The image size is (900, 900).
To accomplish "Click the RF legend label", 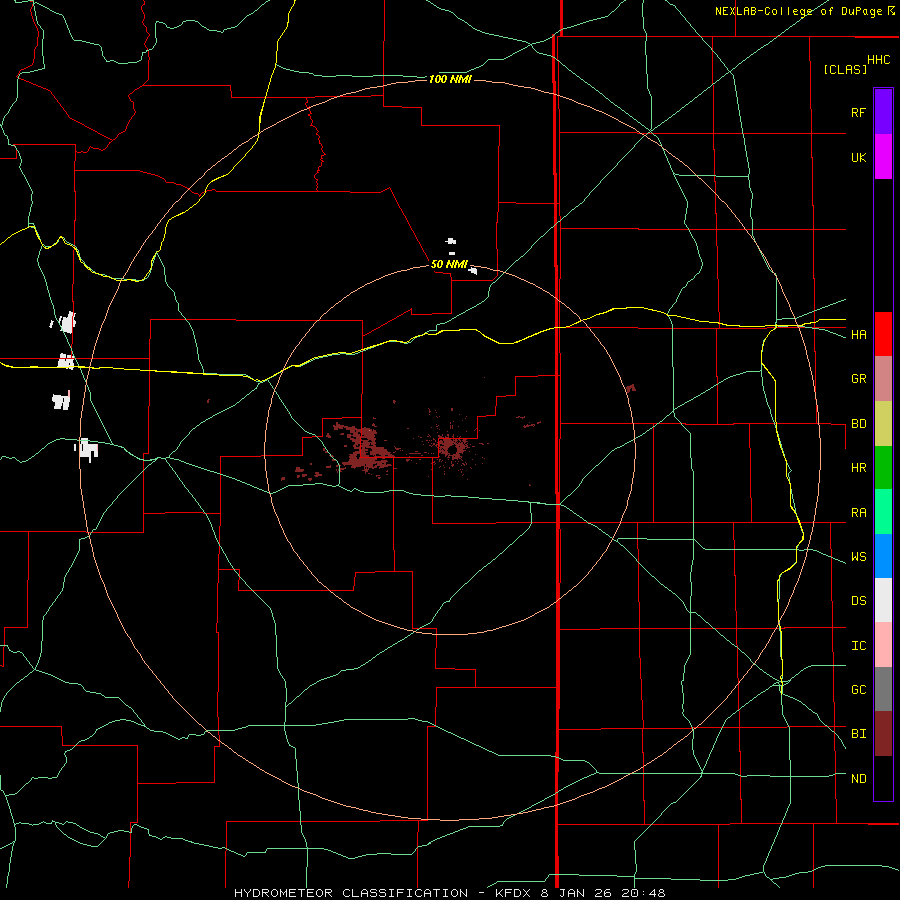I will coord(858,112).
